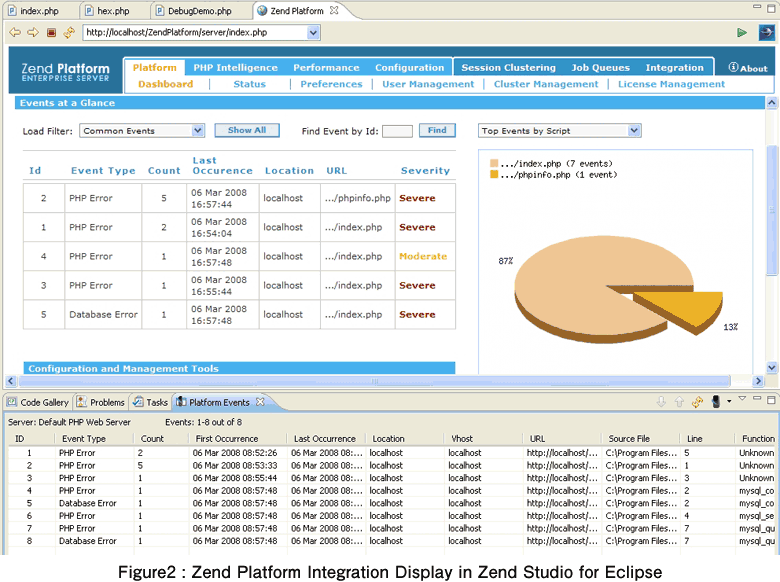Click the Code Gallery view icon

[12, 402]
